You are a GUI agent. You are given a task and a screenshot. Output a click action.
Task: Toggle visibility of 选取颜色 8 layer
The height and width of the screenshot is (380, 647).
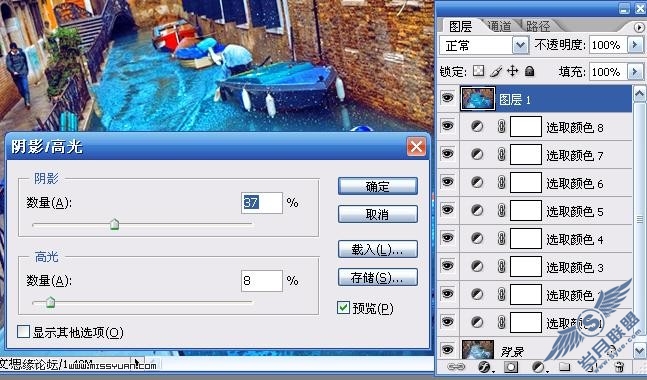click(x=447, y=125)
